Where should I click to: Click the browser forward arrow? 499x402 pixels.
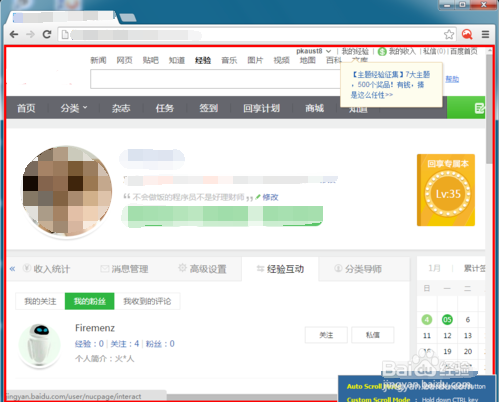point(30,34)
